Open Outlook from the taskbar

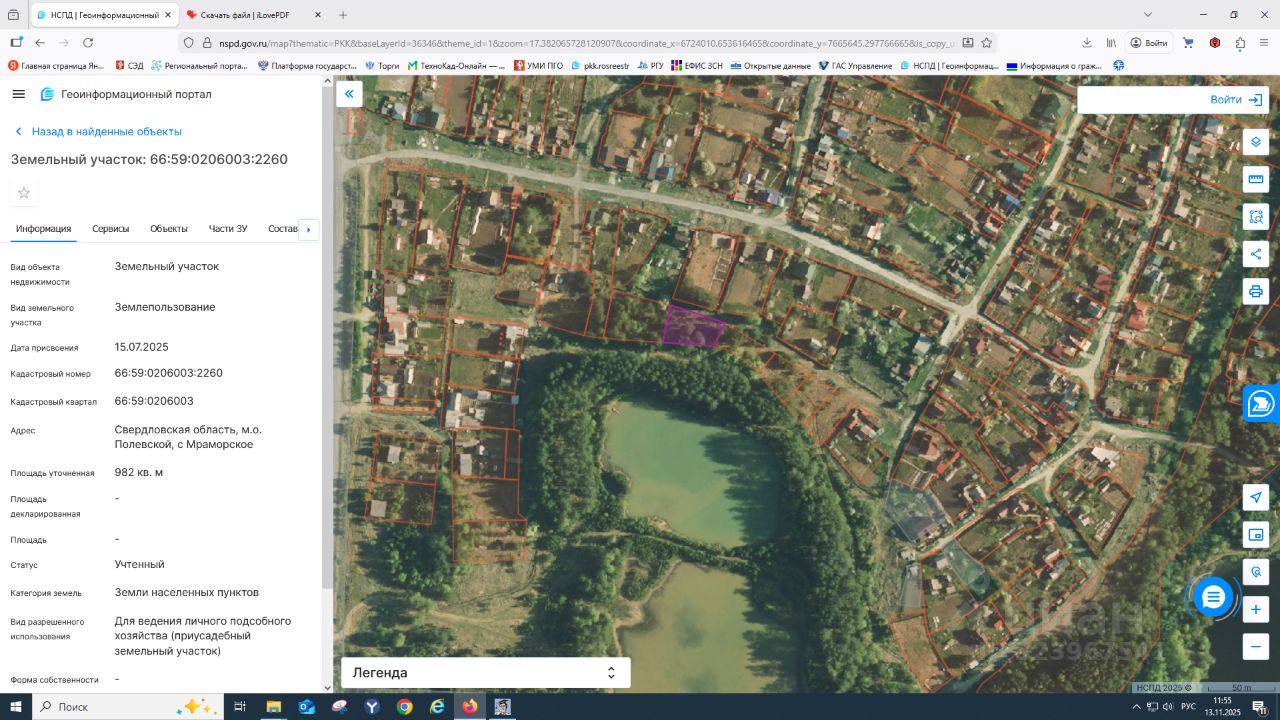click(x=306, y=707)
